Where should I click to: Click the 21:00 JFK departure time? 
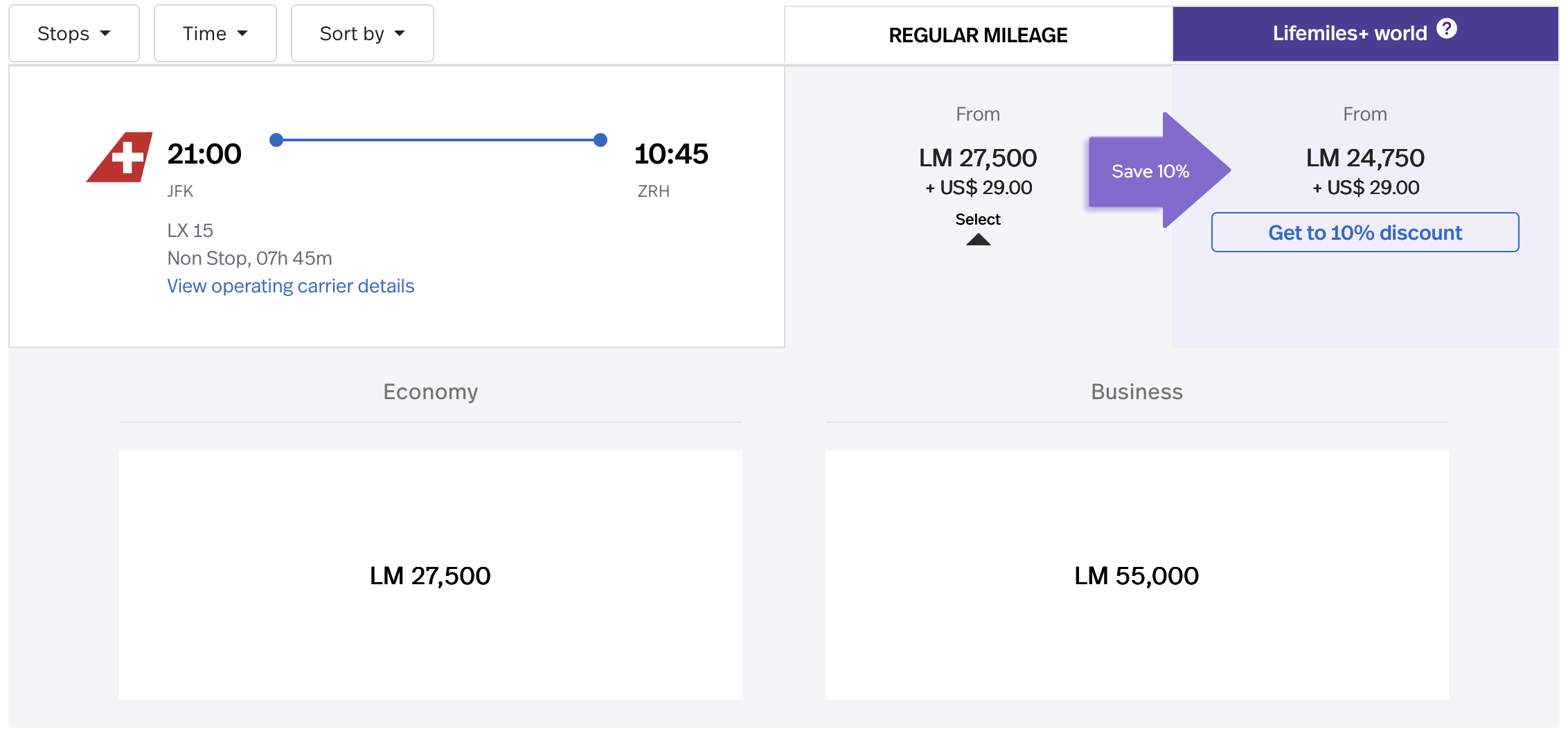(204, 154)
